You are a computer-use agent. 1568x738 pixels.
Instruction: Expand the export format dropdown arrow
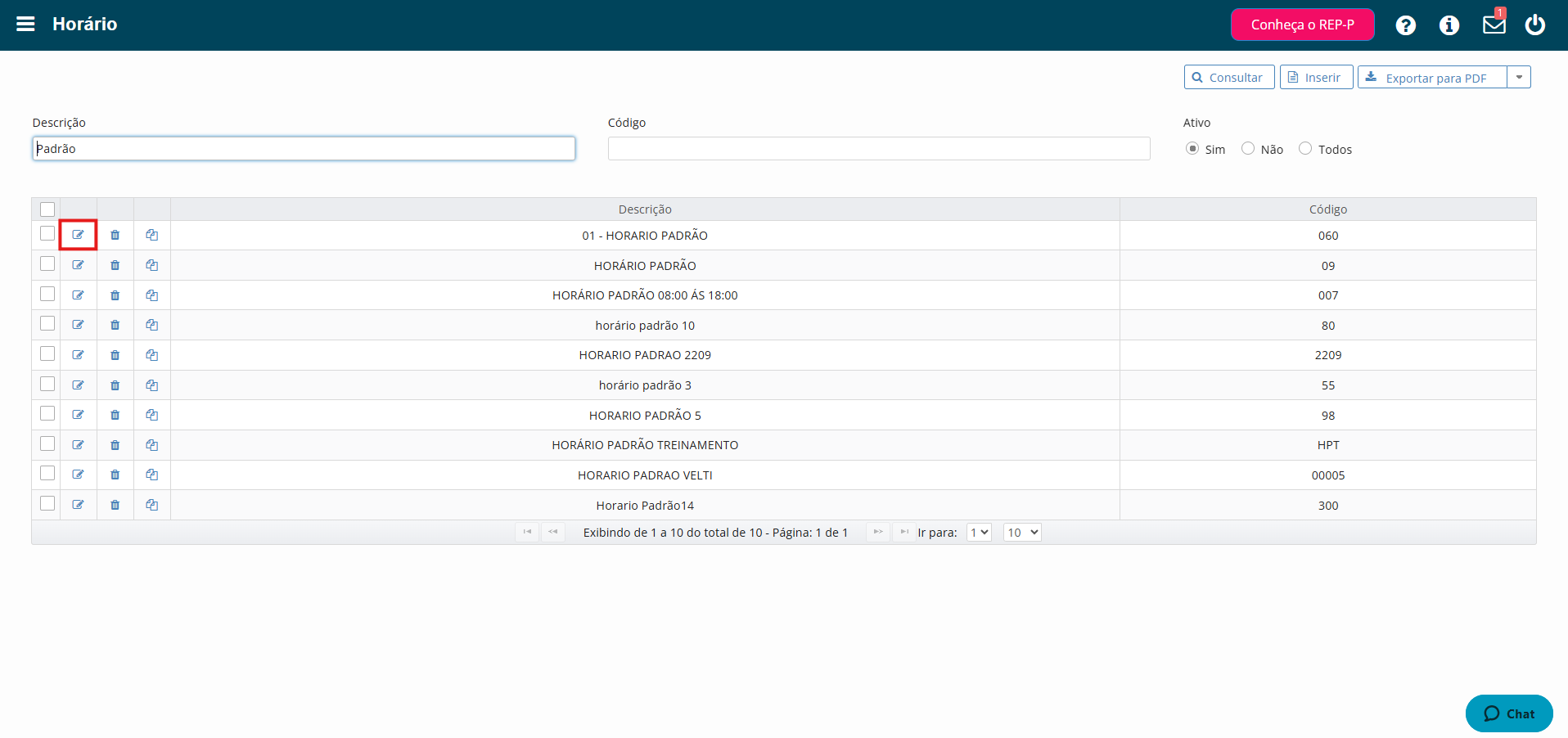(1519, 77)
